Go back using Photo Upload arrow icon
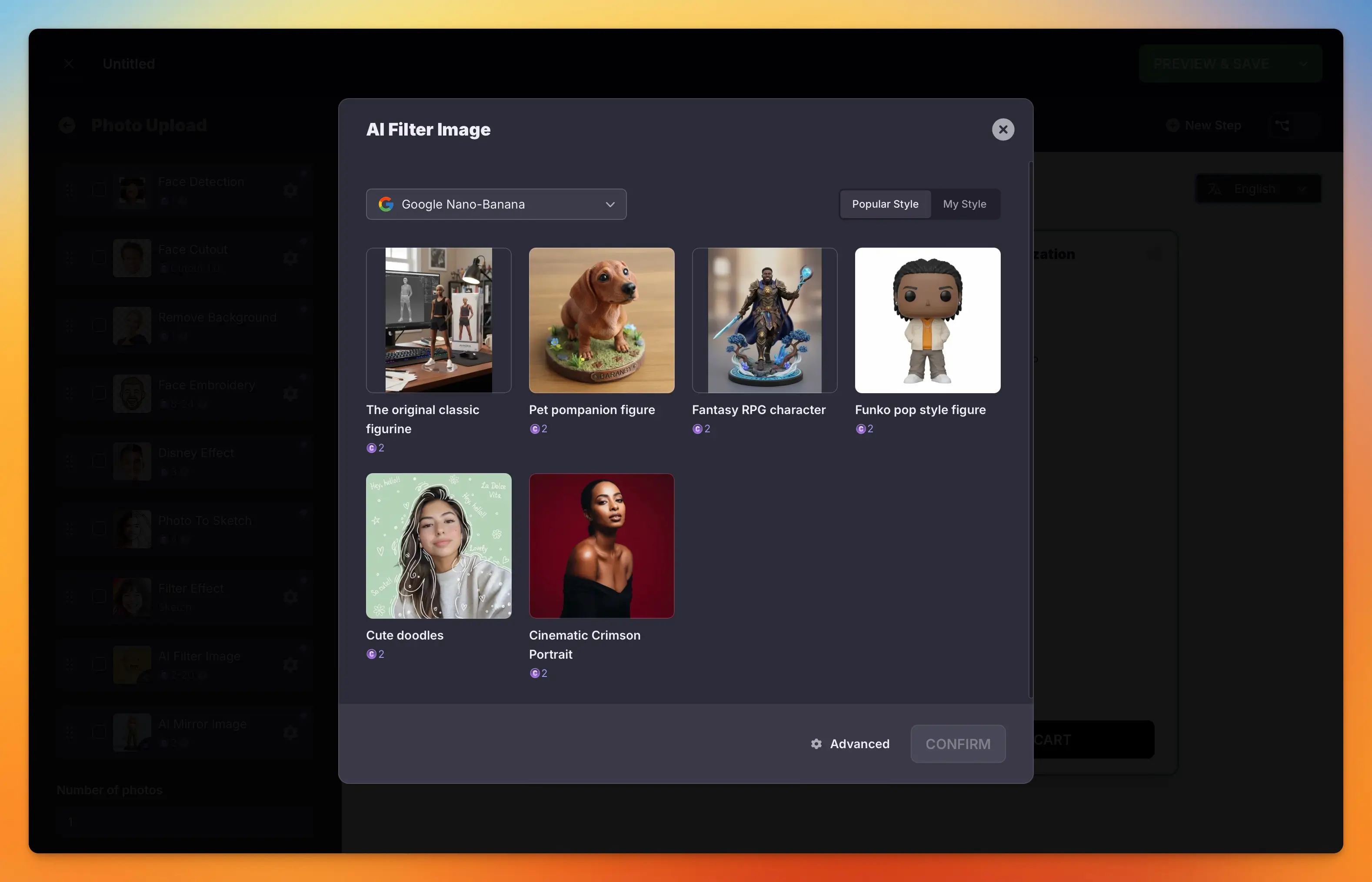The height and width of the screenshot is (882, 1372). [67, 126]
